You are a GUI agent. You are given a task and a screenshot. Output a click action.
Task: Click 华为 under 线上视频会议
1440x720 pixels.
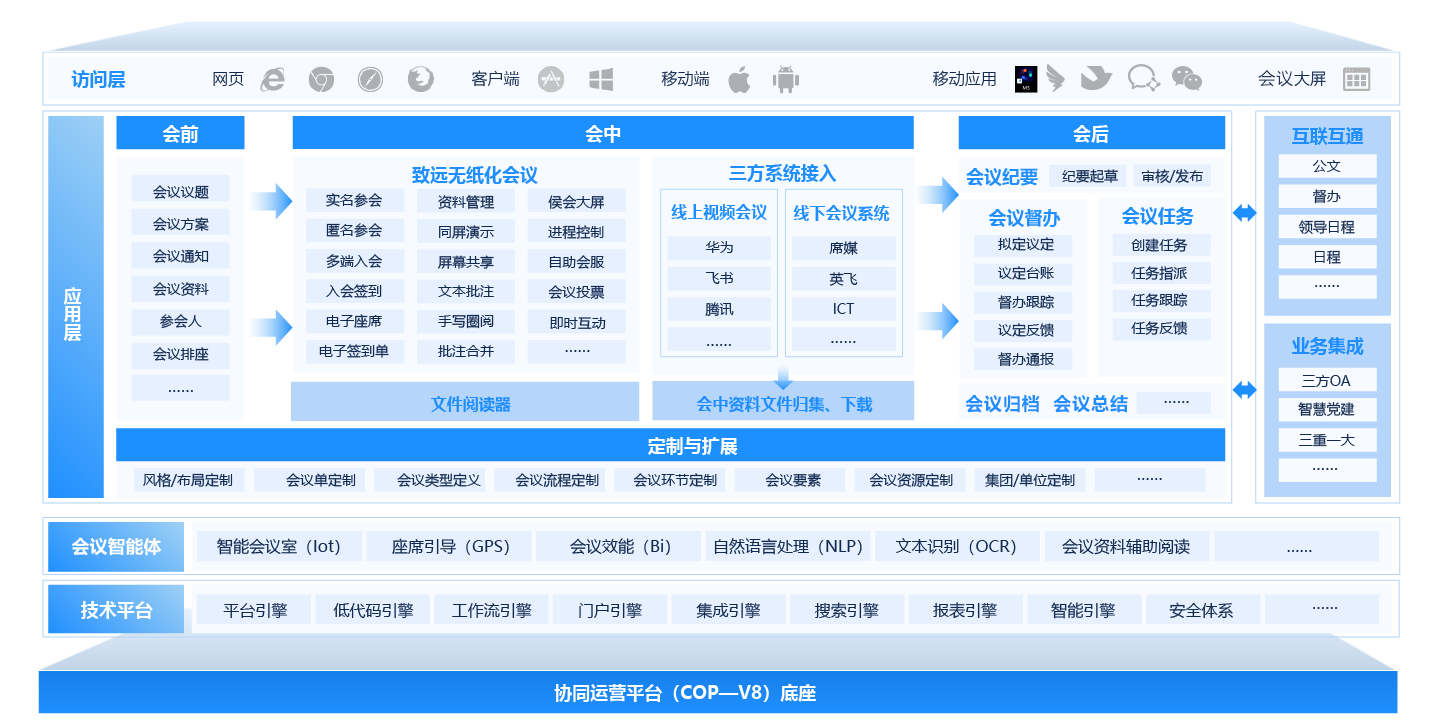[719, 248]
